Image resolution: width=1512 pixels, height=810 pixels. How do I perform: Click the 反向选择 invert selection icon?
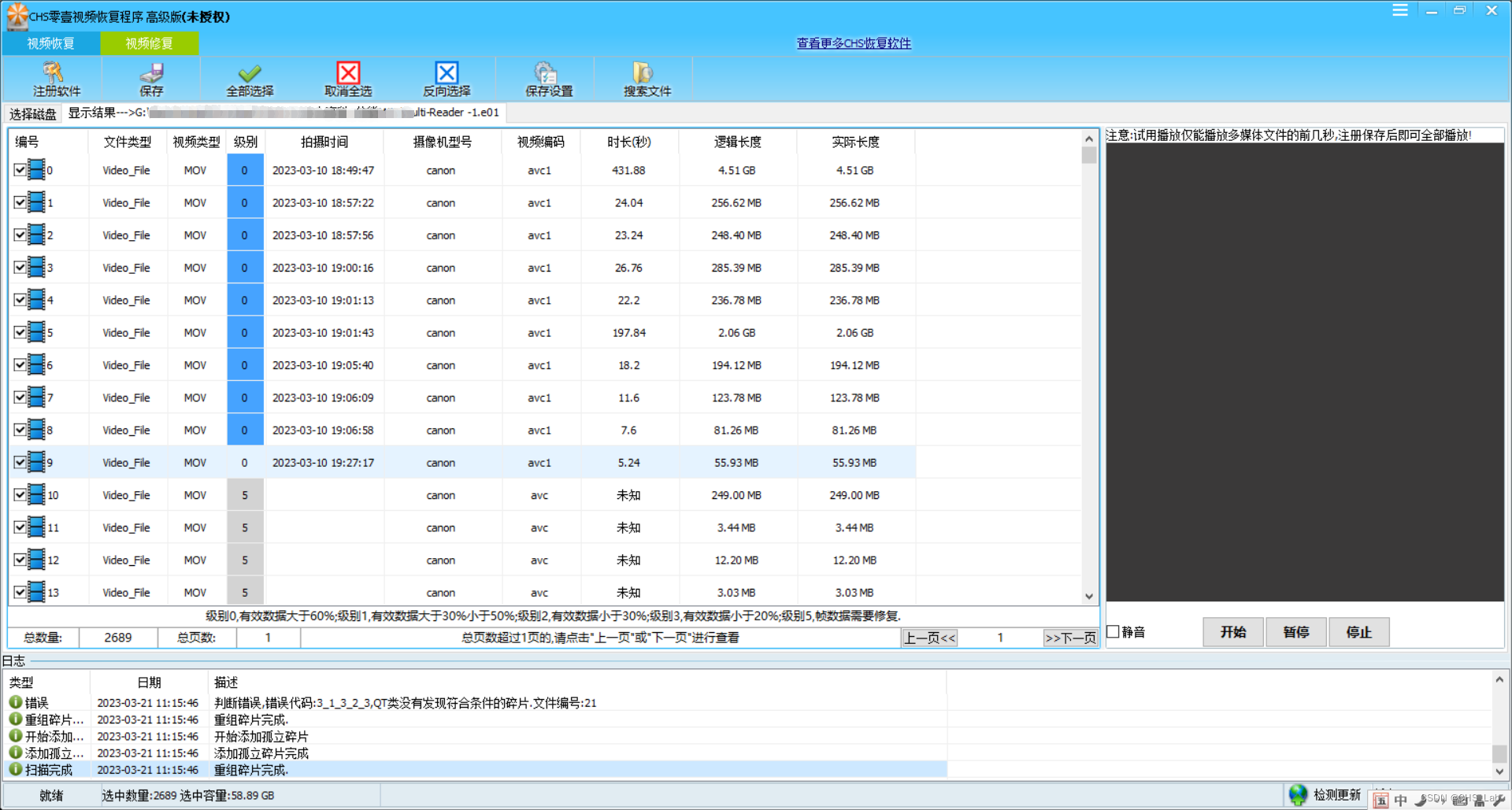click(x=447, y=72)
